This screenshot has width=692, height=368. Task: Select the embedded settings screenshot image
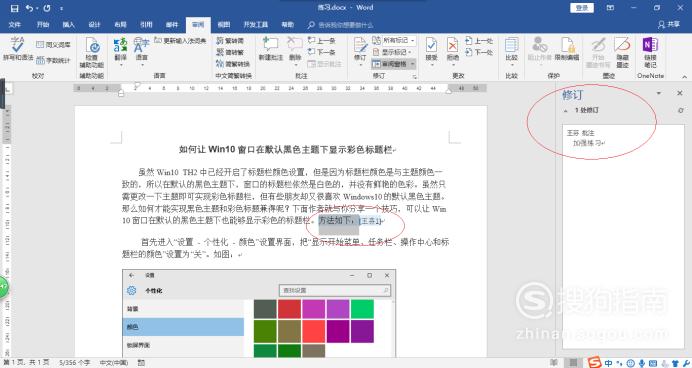259,313
